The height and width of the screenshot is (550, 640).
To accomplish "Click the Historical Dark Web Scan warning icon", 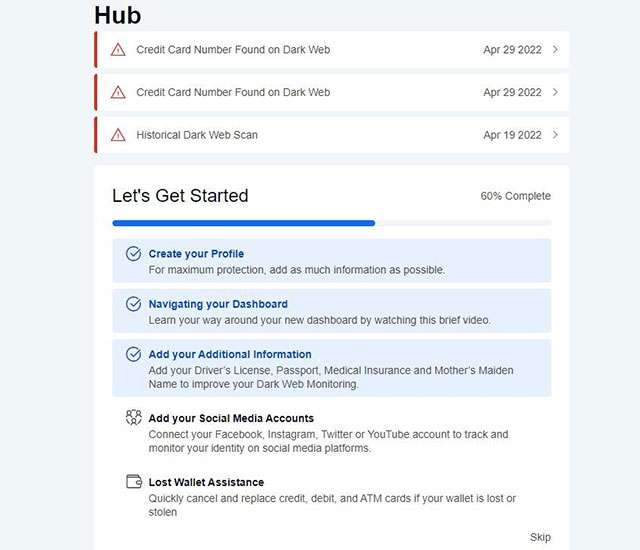I will click(x=118, y=135).
